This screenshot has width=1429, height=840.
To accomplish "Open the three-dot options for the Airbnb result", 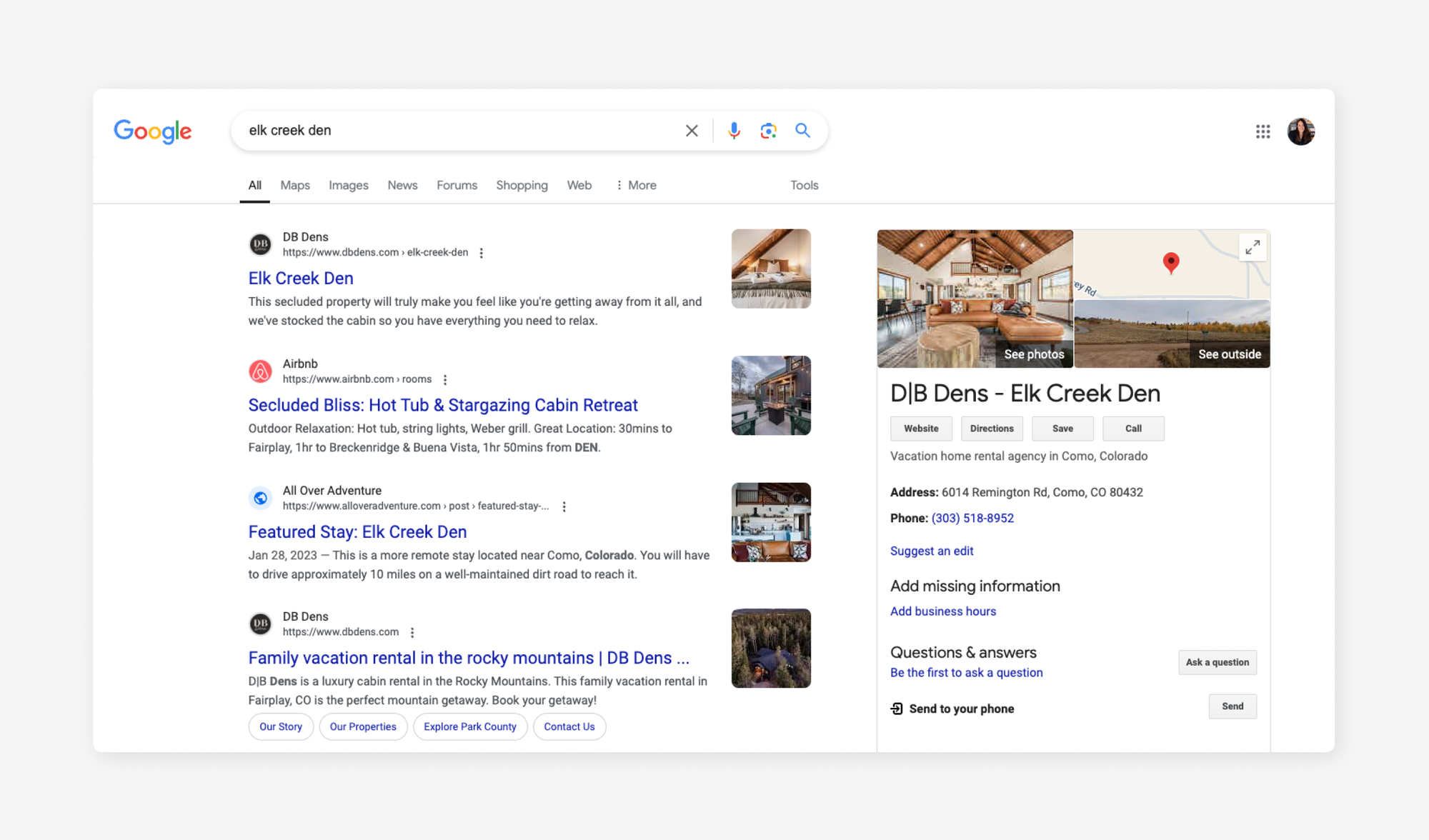I will click(444, 379).
